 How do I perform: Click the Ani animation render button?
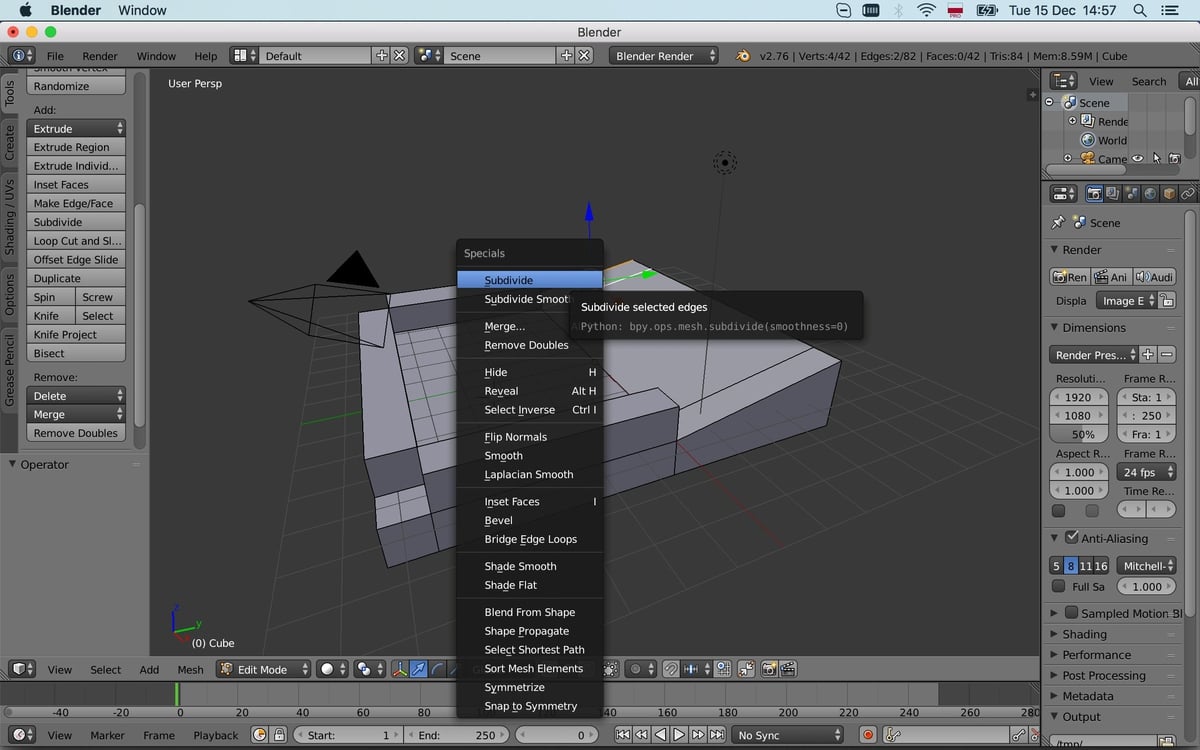[x=1113, y=276]
